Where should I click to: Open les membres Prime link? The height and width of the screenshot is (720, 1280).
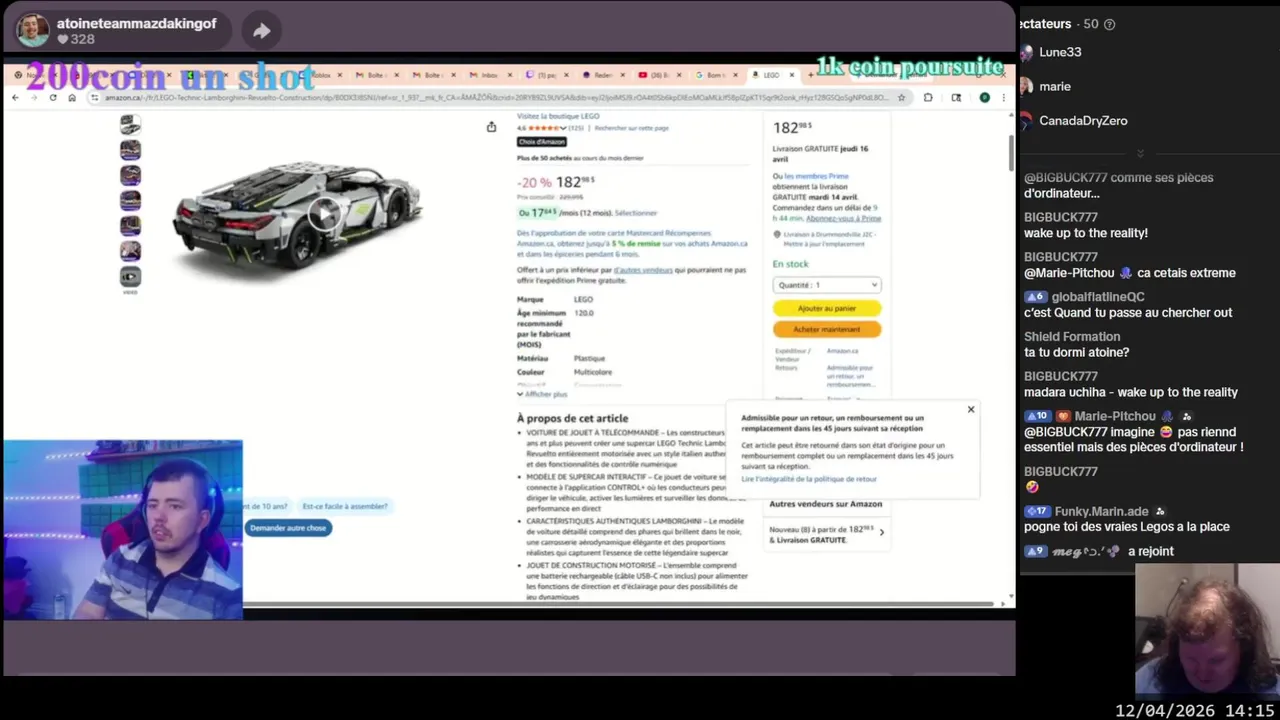point(816,176)
